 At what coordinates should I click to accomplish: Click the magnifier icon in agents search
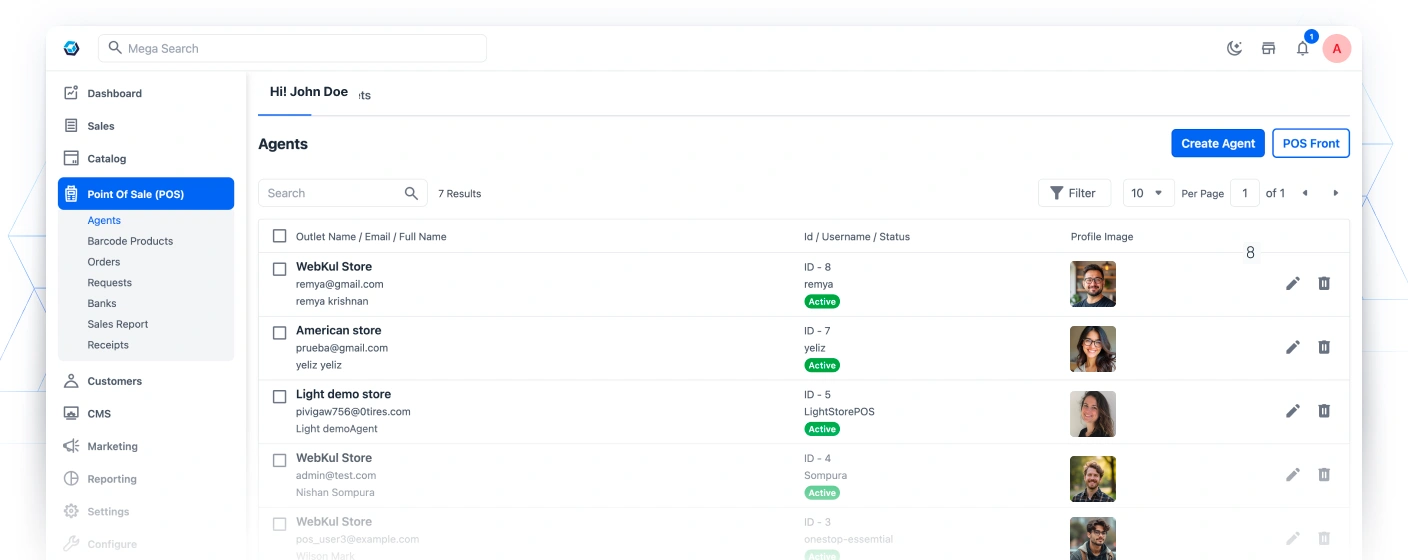[411, 193]
